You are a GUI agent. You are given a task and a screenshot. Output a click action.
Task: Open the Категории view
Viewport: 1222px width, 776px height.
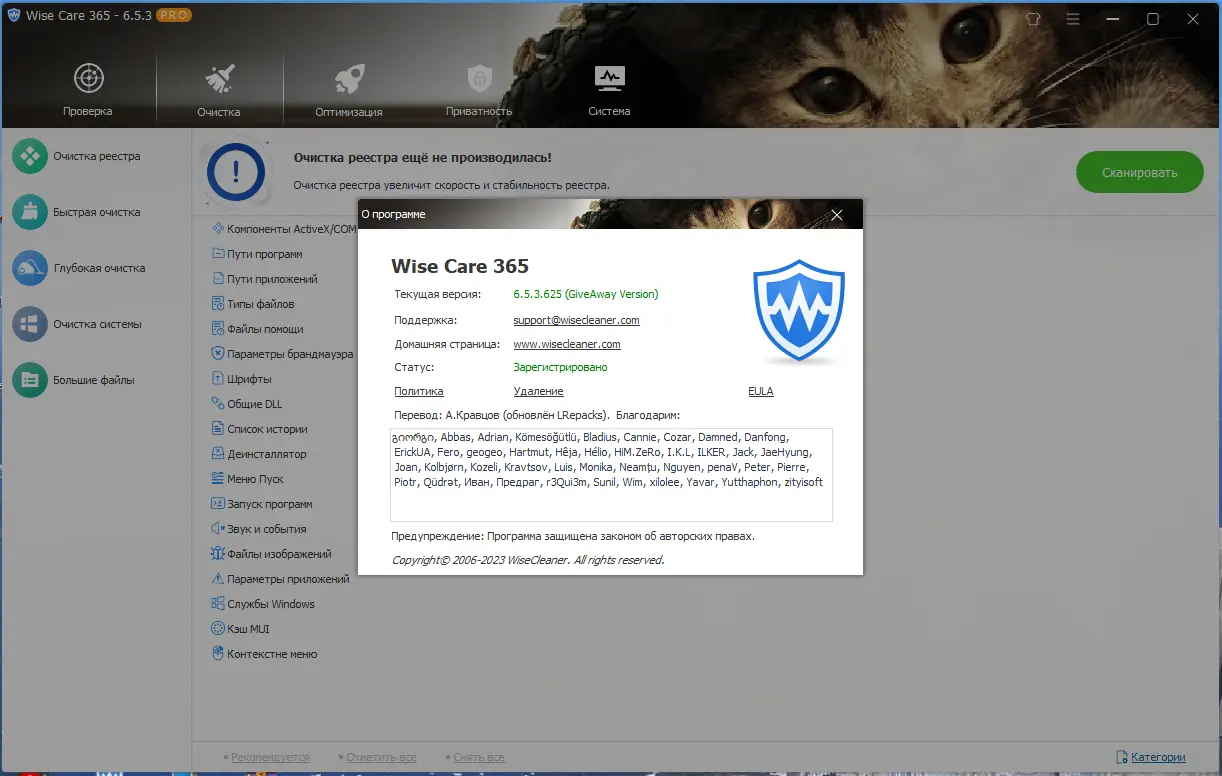click(1157, 757)
